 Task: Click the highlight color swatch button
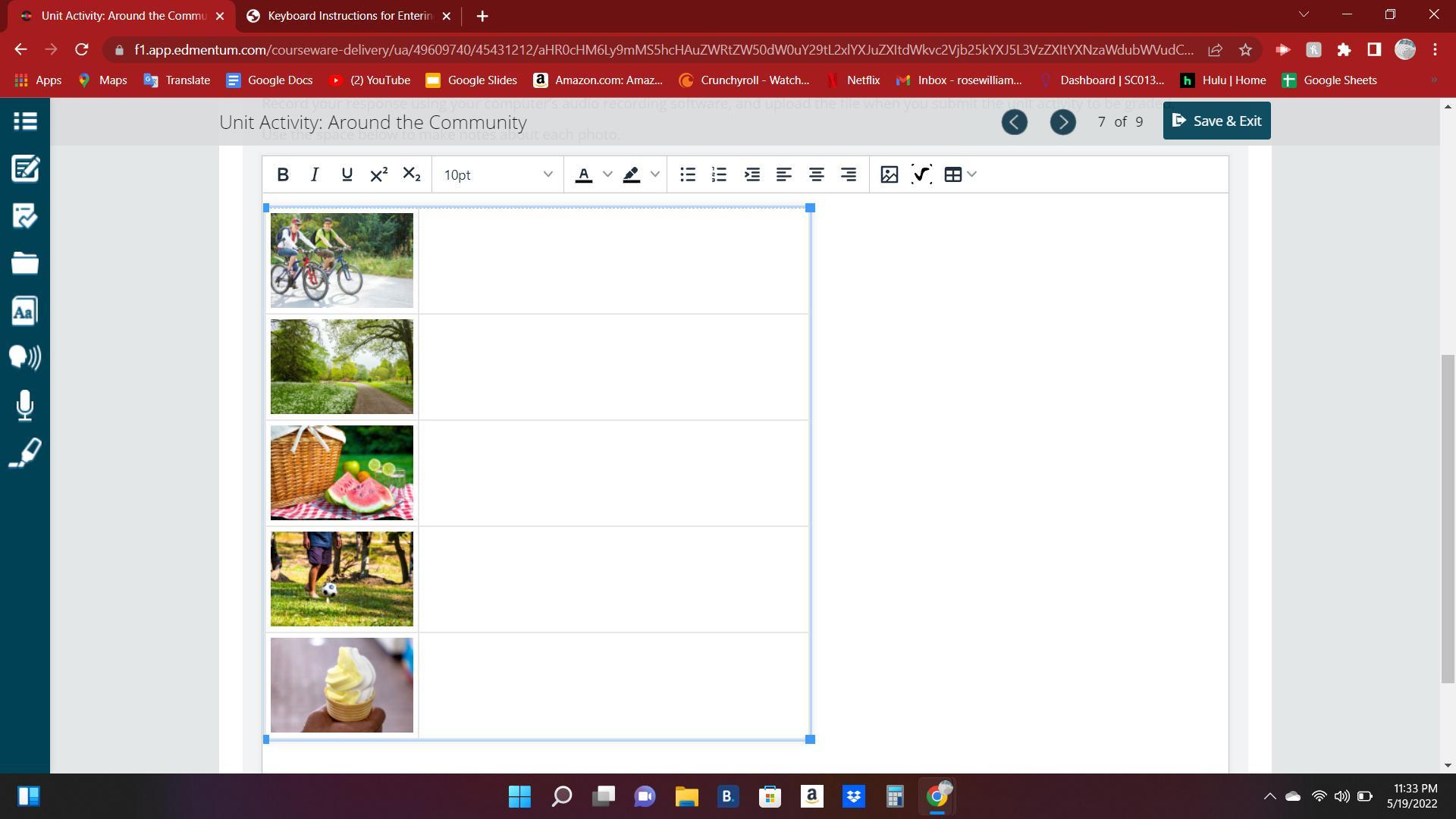[x=631, y=174]
